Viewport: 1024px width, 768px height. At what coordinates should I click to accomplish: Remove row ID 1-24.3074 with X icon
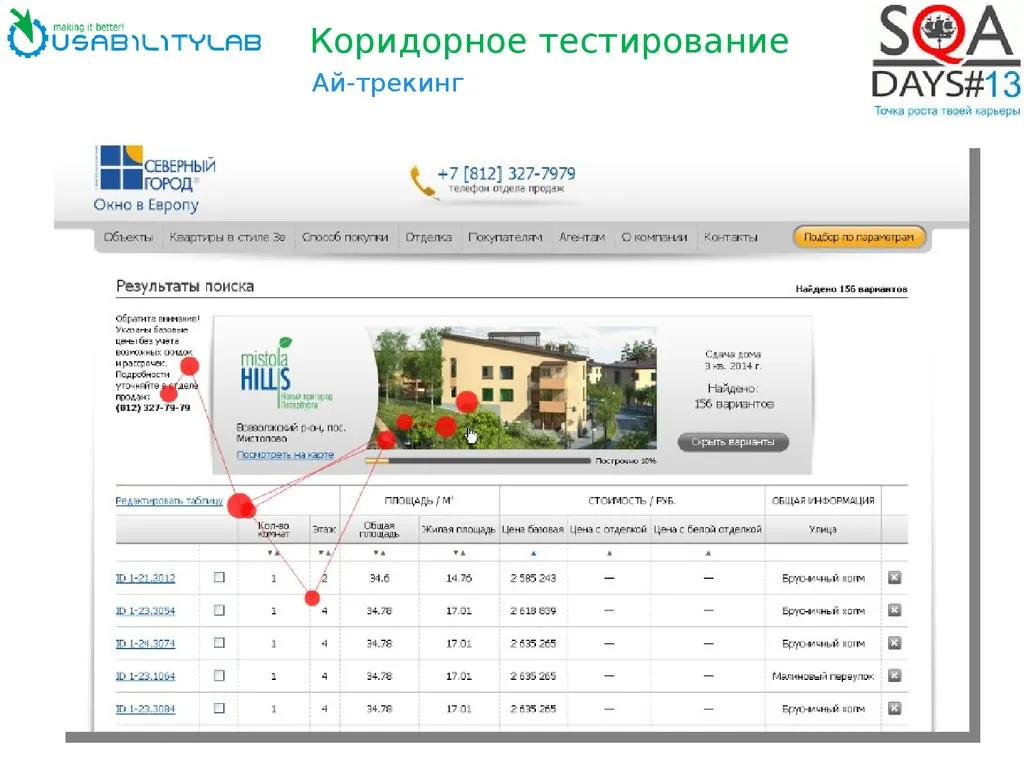(x=895, y=643)
